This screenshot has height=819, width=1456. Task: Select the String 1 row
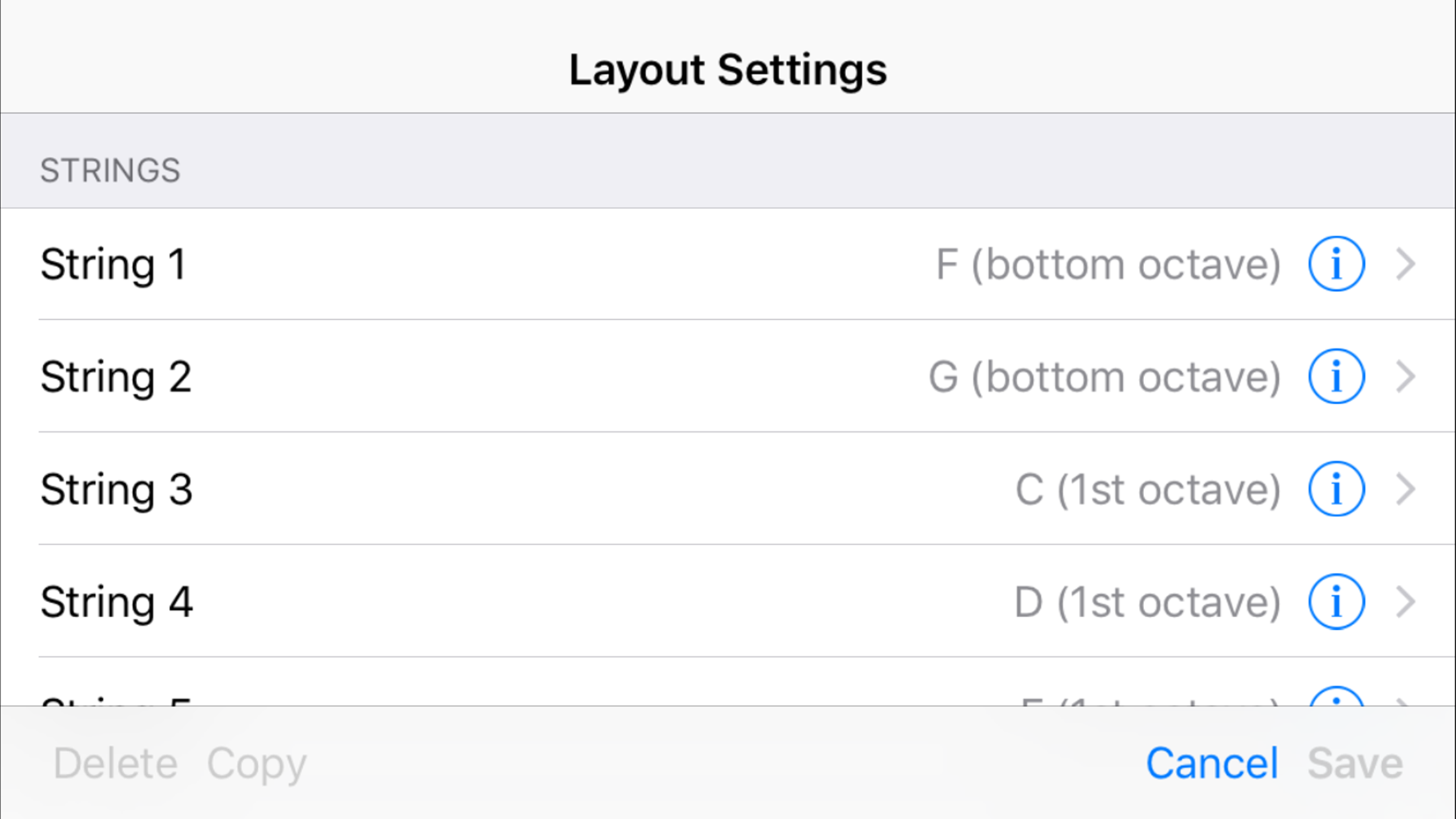(462, 263)
